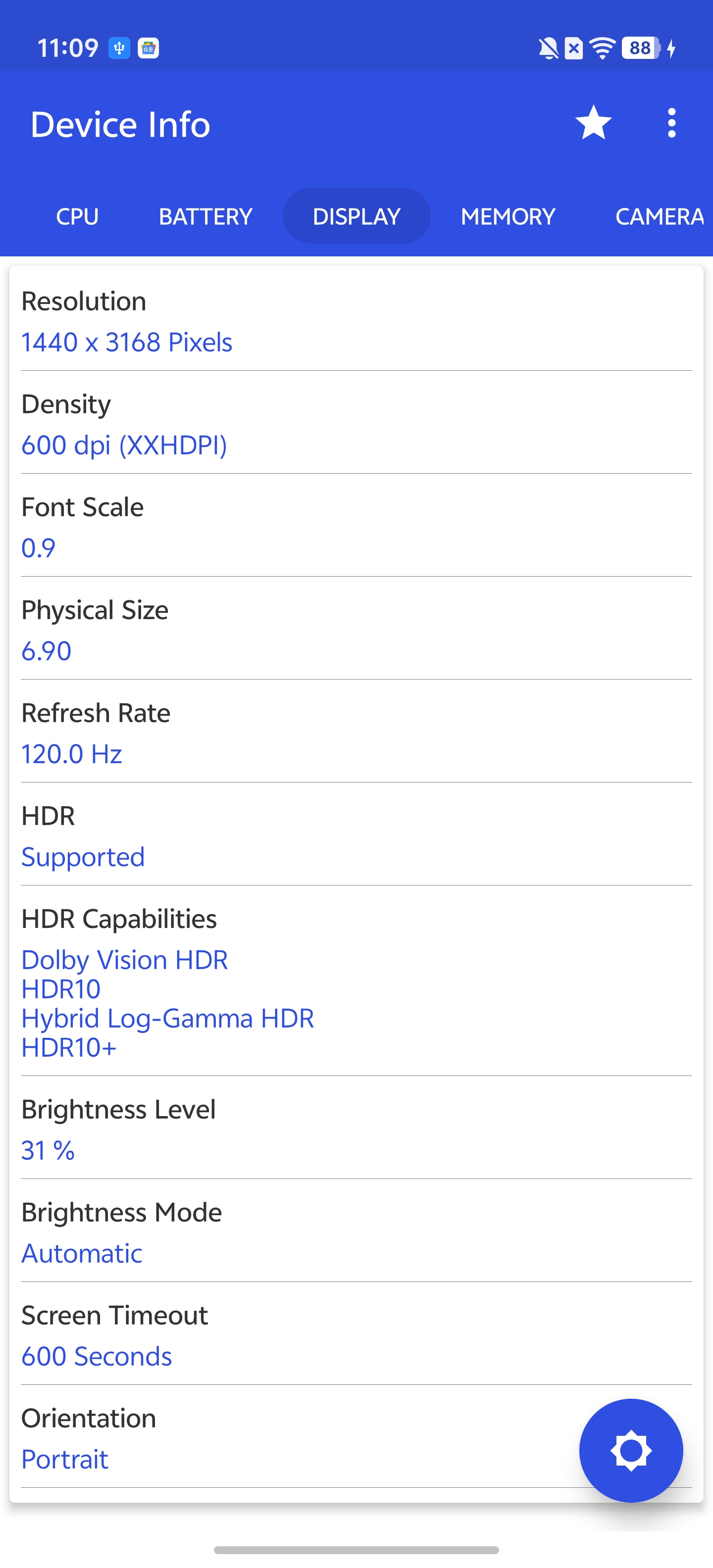Tap the Google News notification icon
The image size is (713, 1568).
[x=149, y=48]
